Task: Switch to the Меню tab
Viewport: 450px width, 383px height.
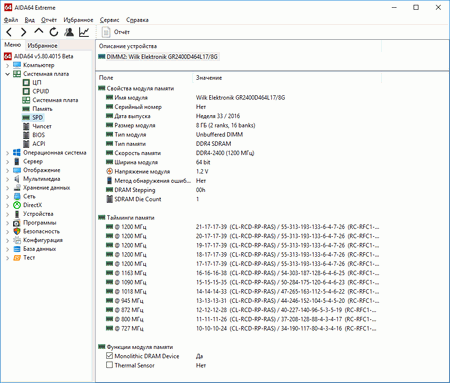Action: [13, 45]
